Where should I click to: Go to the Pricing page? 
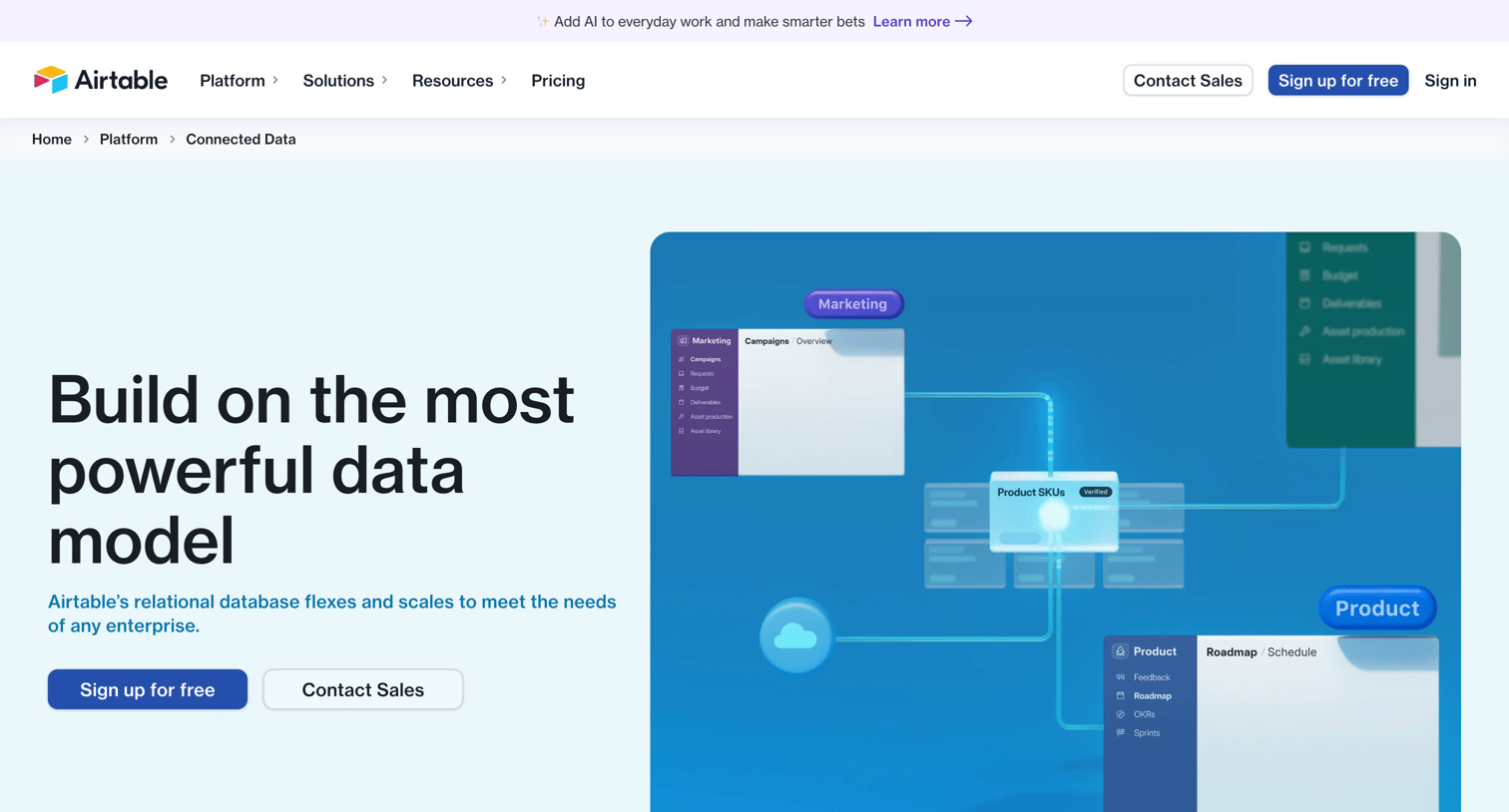tap(558, 81)
